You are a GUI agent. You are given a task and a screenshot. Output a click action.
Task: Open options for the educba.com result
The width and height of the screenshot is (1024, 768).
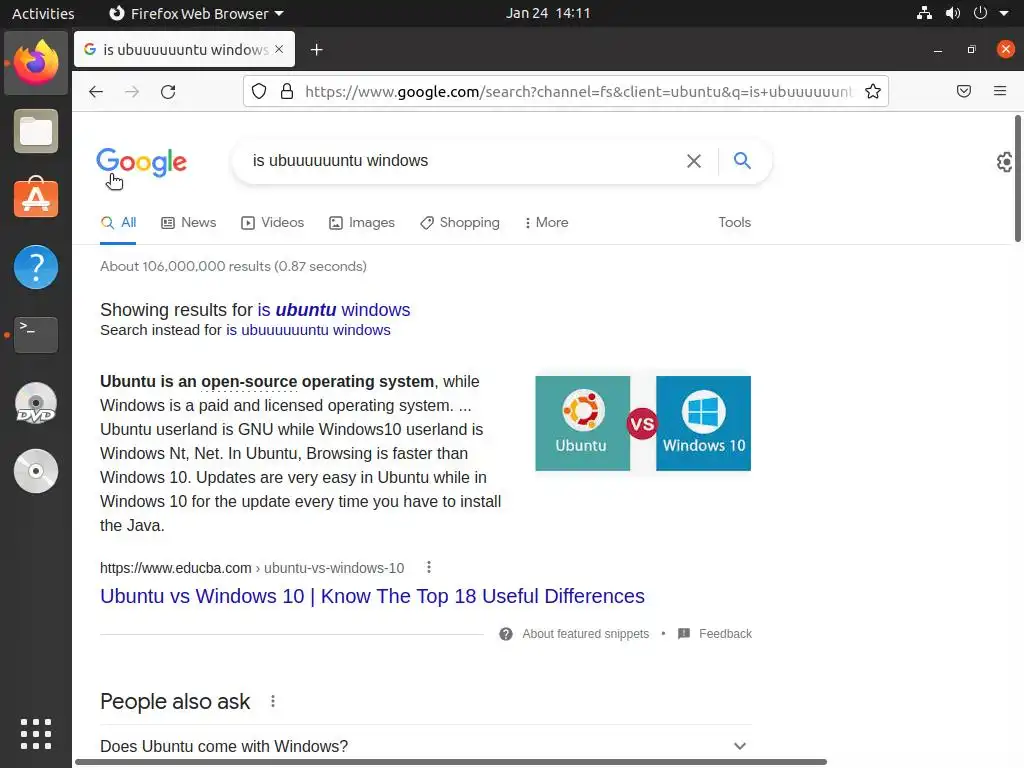(428, 568)
